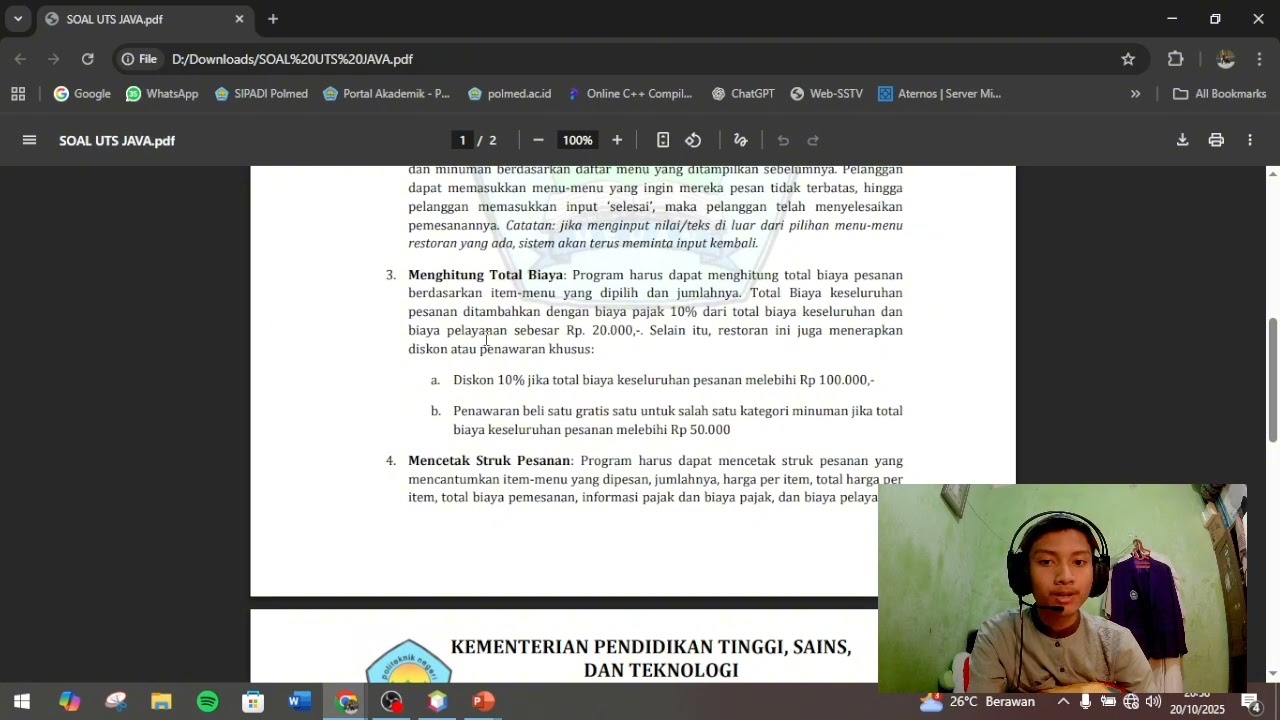Open the Chrome profile avatar
The height and width of the screenshot is (720, 1280).
click(1225, 59)
